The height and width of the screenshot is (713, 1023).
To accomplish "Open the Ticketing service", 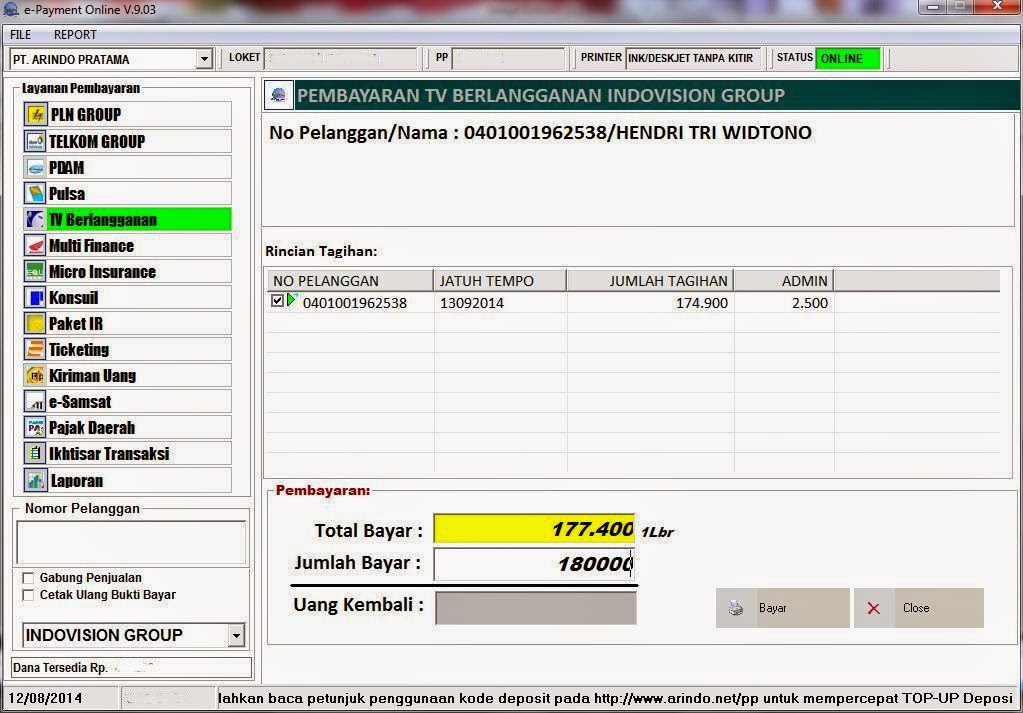I will click(128, 349).
